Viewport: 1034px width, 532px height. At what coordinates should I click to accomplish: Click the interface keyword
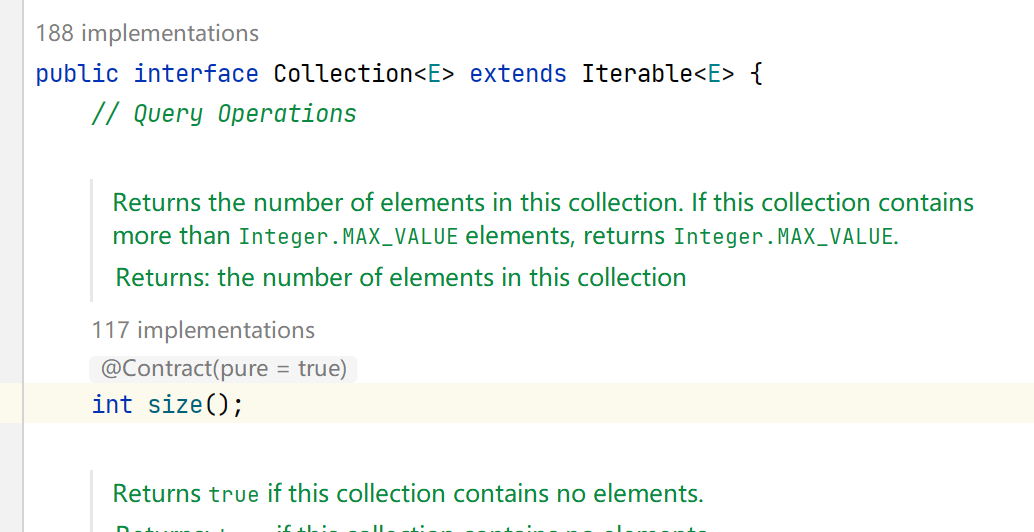(x=196, y=74)
